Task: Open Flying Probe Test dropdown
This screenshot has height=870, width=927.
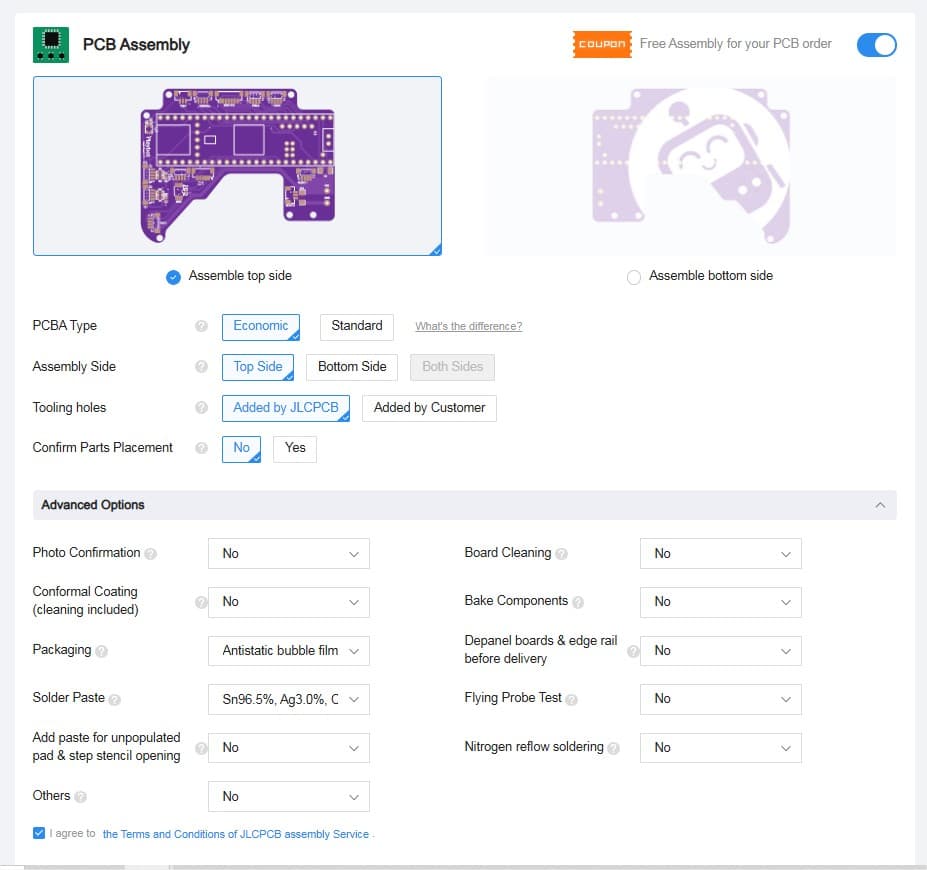Action: (x=721, y=699)
